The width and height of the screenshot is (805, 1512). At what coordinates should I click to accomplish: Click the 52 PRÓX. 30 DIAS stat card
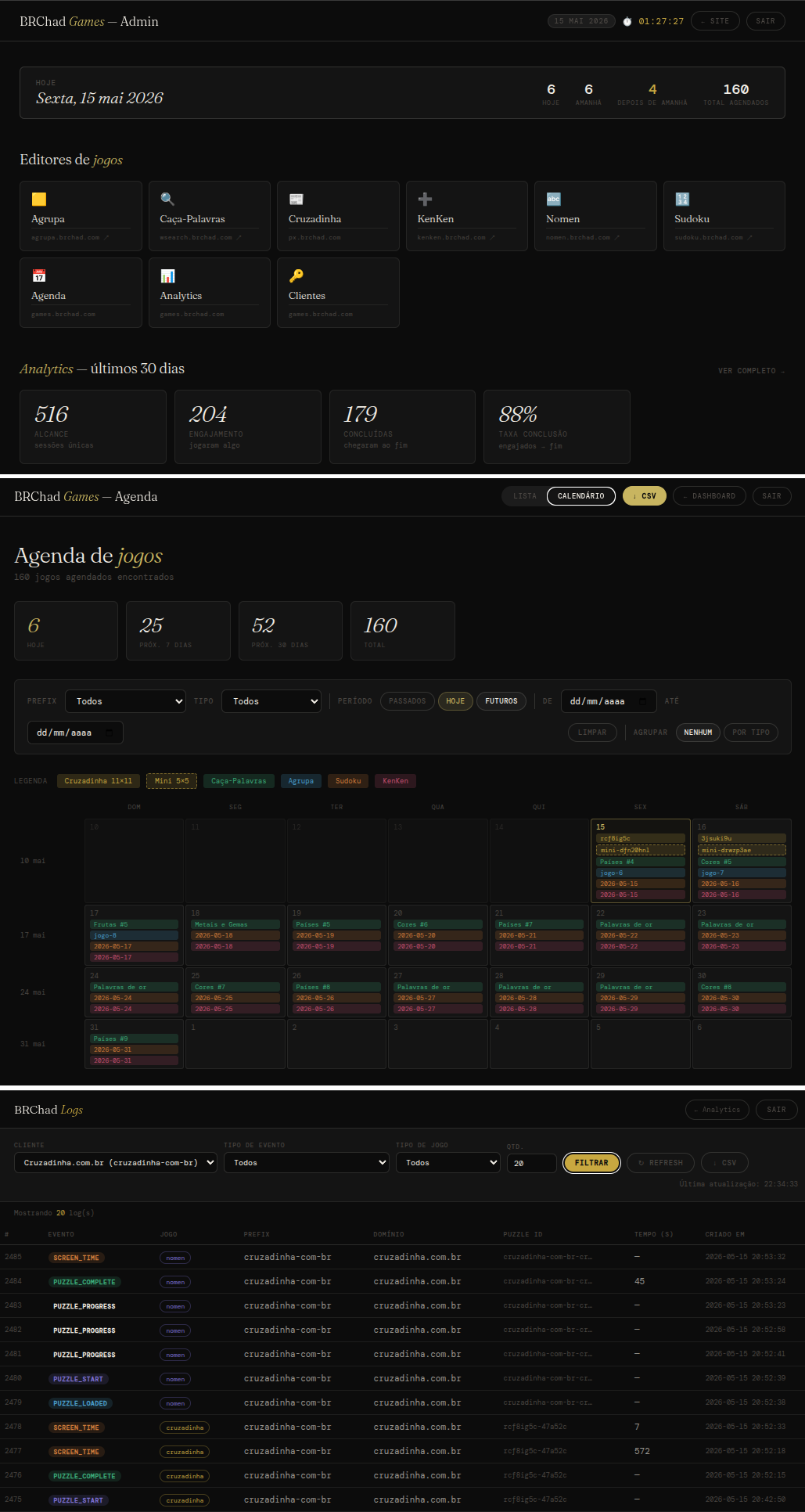pyautogui.click(x=290, y=631)
